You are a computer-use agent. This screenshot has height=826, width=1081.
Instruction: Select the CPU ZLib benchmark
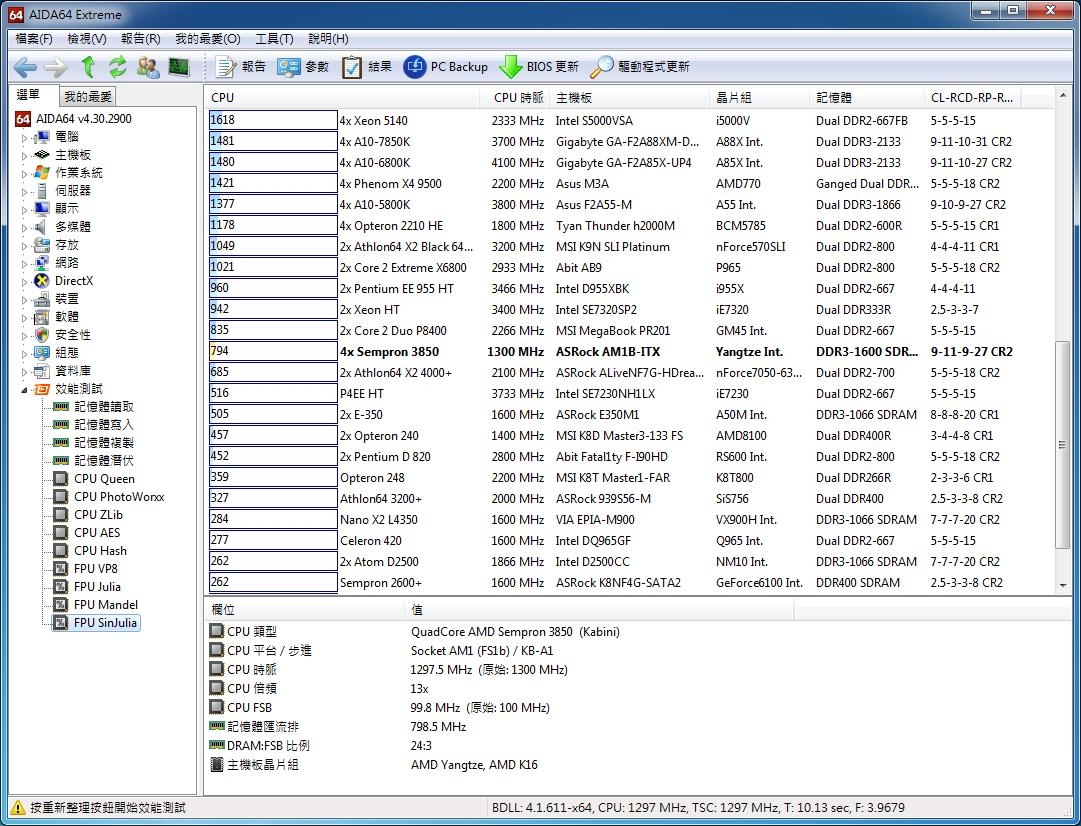[99, 514]
